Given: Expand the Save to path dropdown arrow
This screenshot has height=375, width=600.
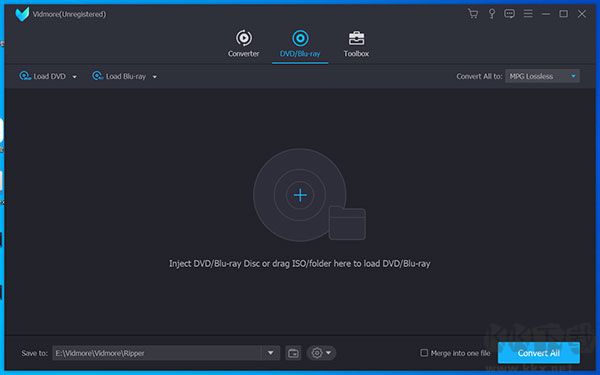Looking at the screenshot, I should point(271,353).
